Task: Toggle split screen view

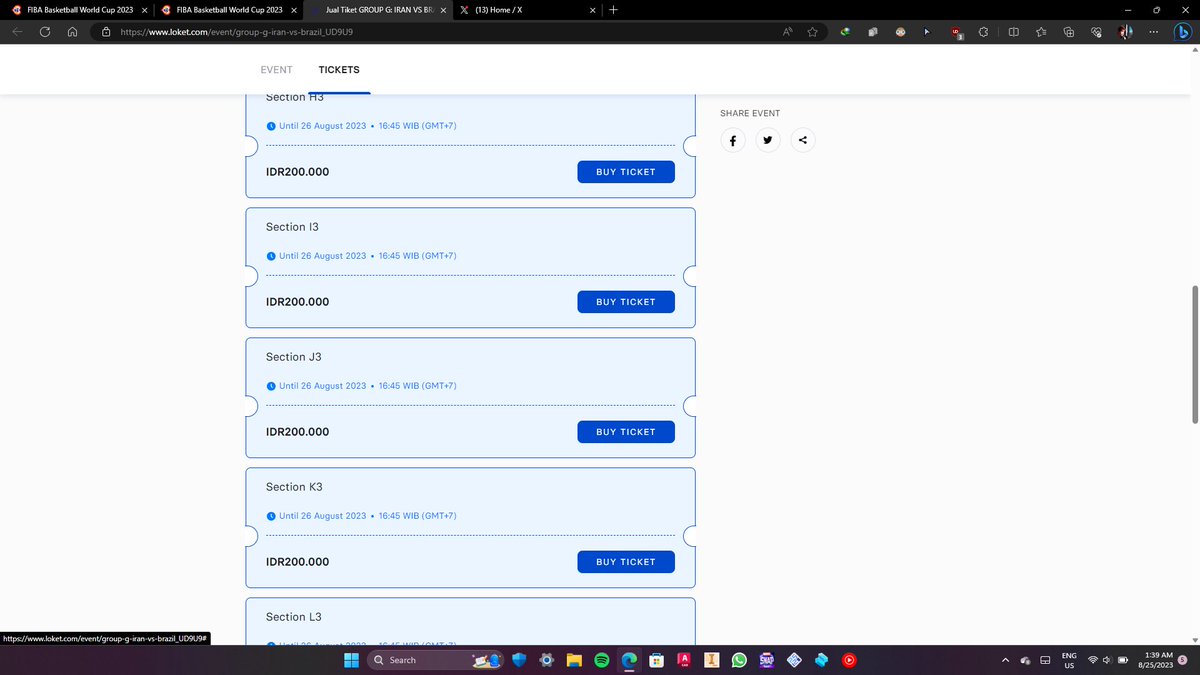Action: pyautogui.click(x=1013, y=31)
